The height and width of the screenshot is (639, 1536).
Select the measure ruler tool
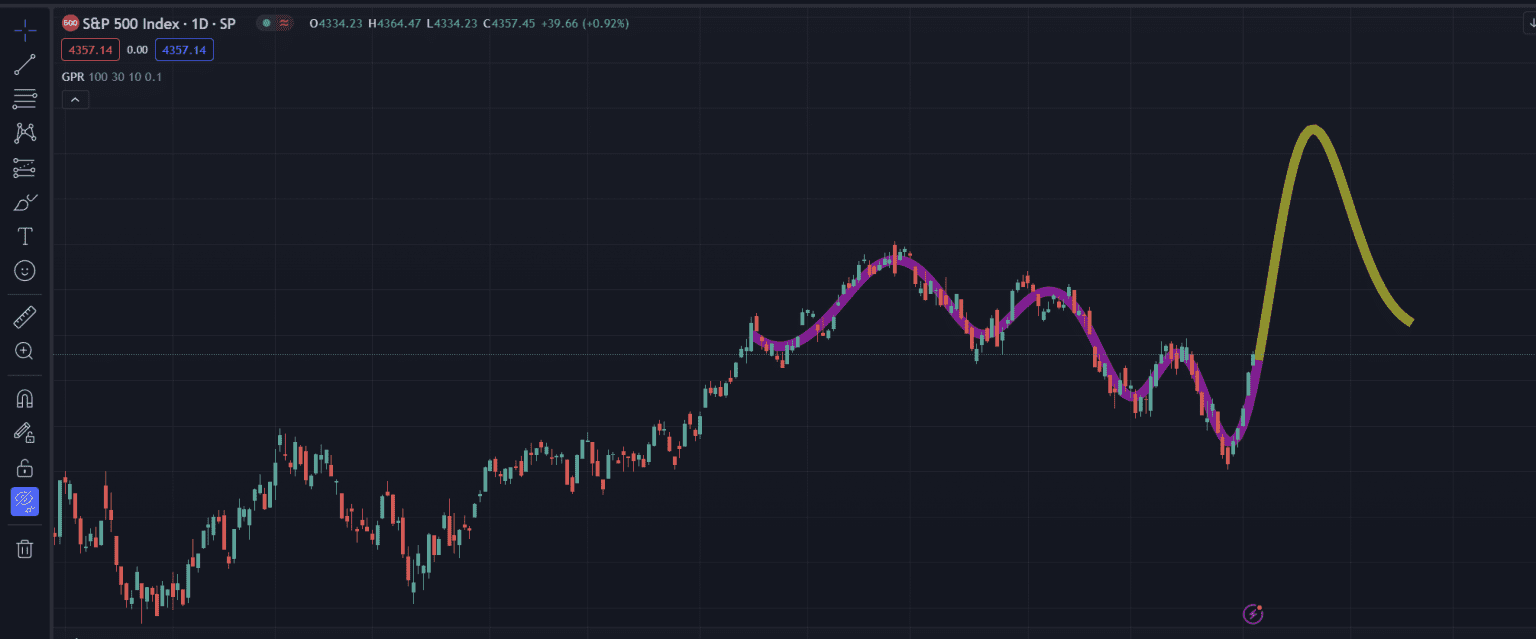point(24,316)
